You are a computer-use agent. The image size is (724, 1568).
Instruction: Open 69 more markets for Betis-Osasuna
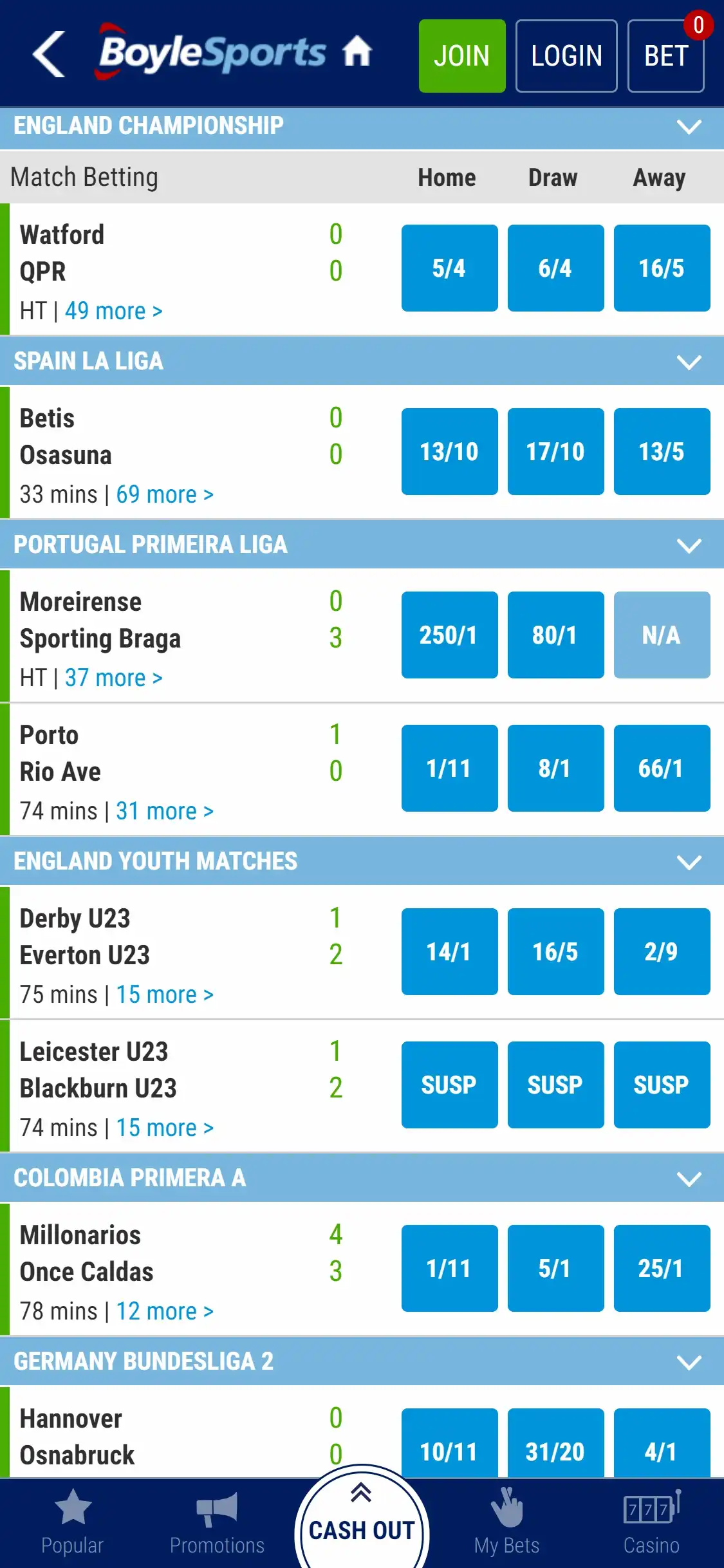[x=165, y=495]
